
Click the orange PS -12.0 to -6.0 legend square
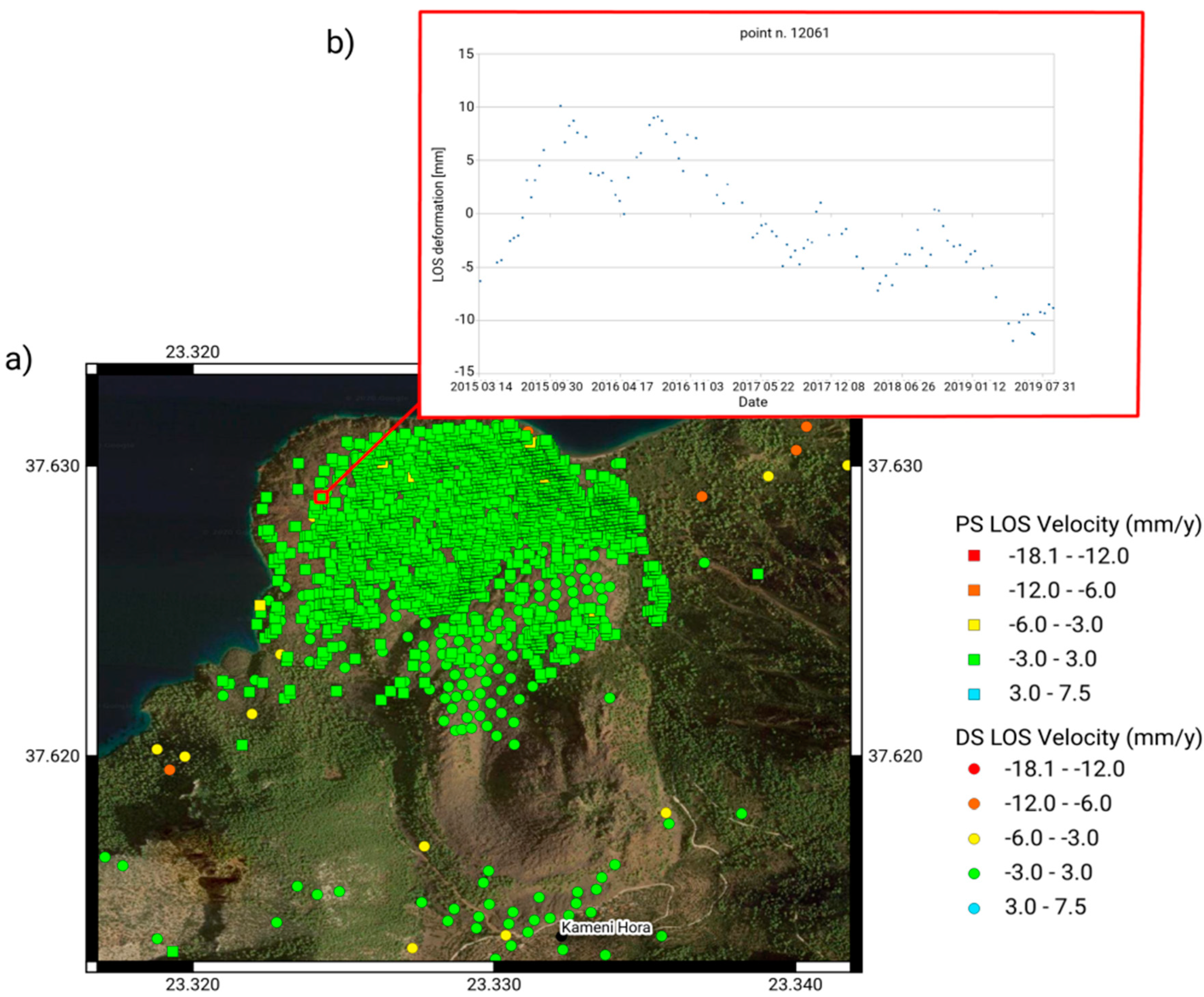click(973, 590)
